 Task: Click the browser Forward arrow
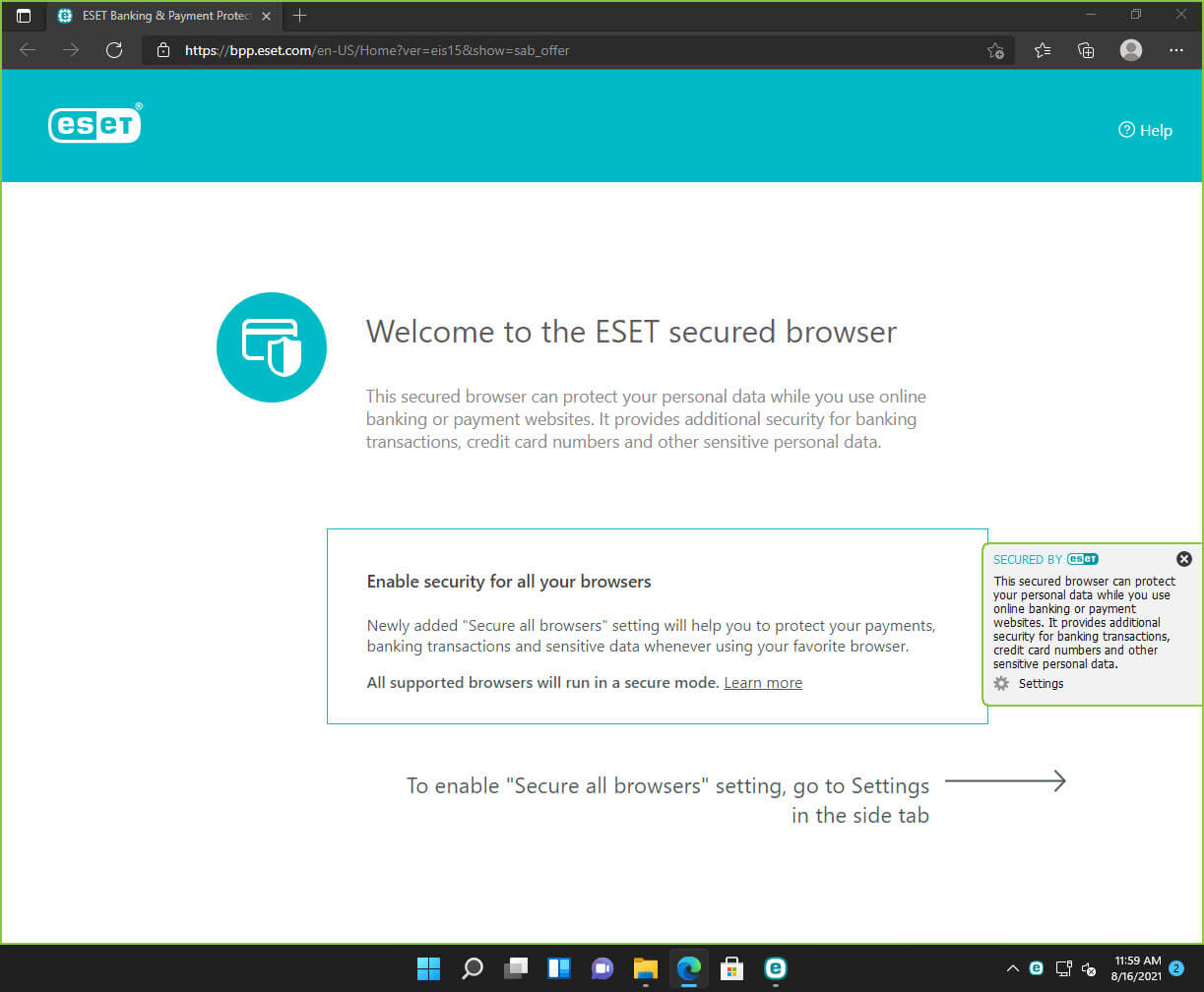pyautogui.click(x=71, y=50)
